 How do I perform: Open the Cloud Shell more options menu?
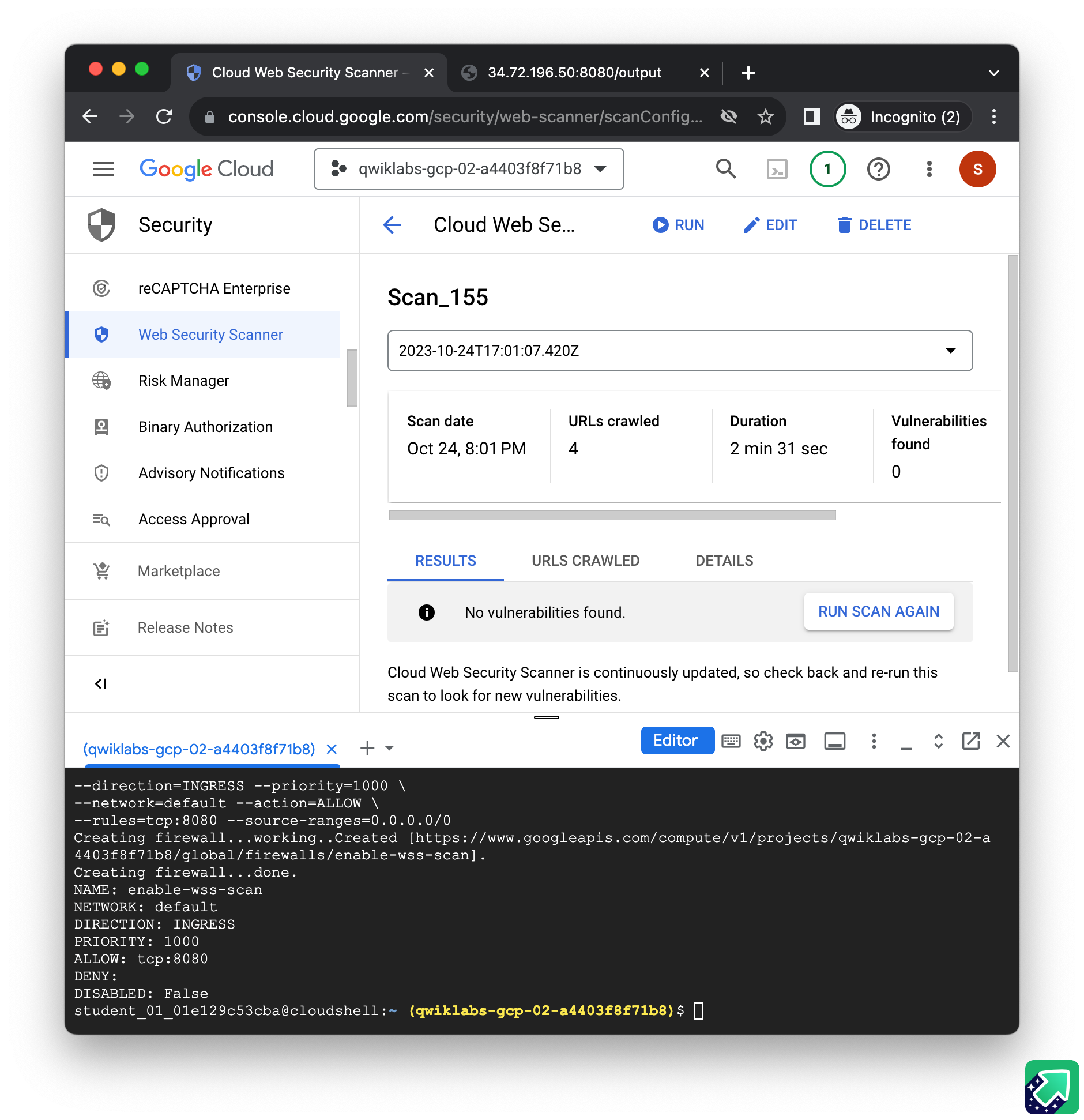[874, 741]
